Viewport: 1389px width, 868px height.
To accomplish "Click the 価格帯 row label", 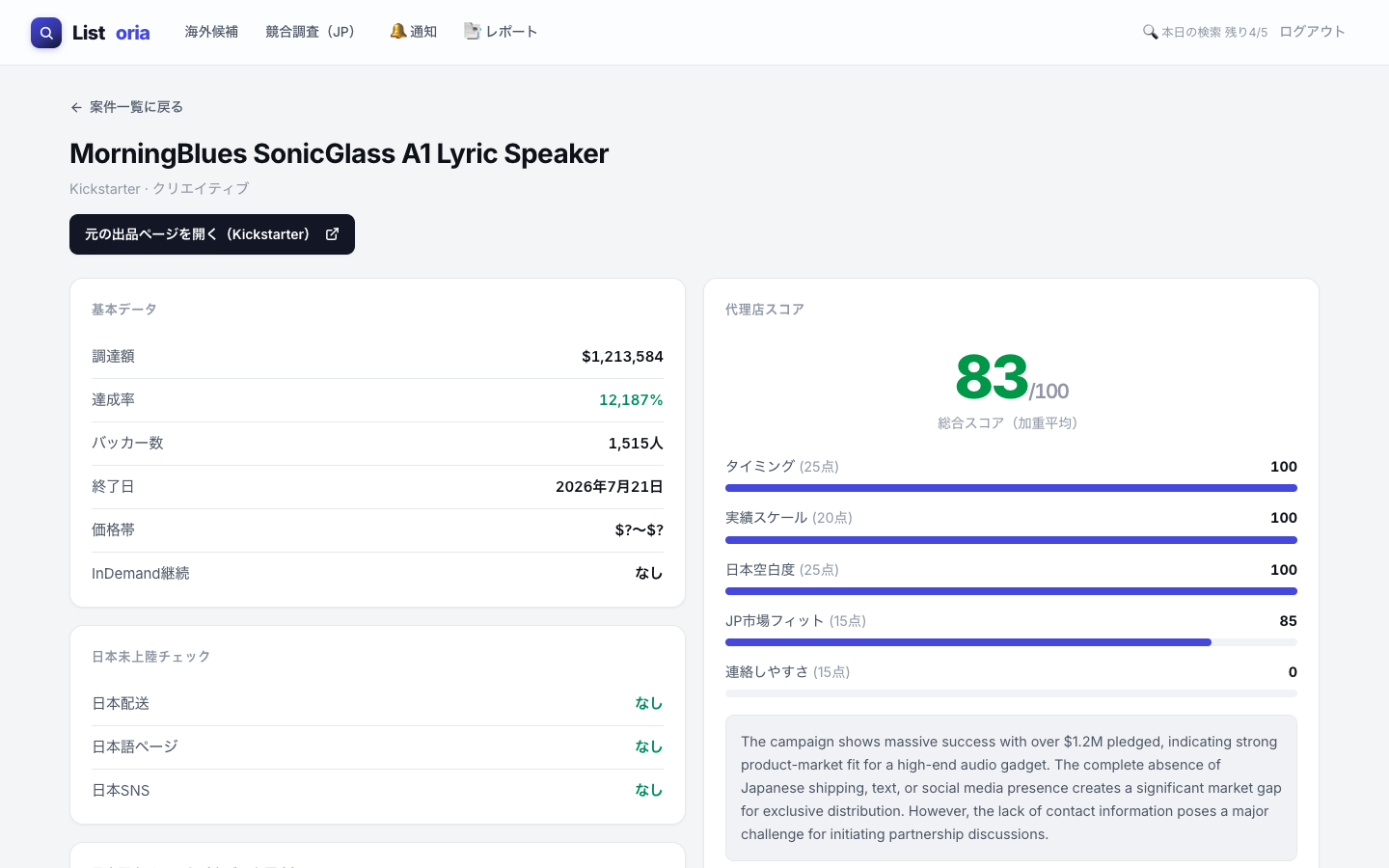I will tap(113, 530).
